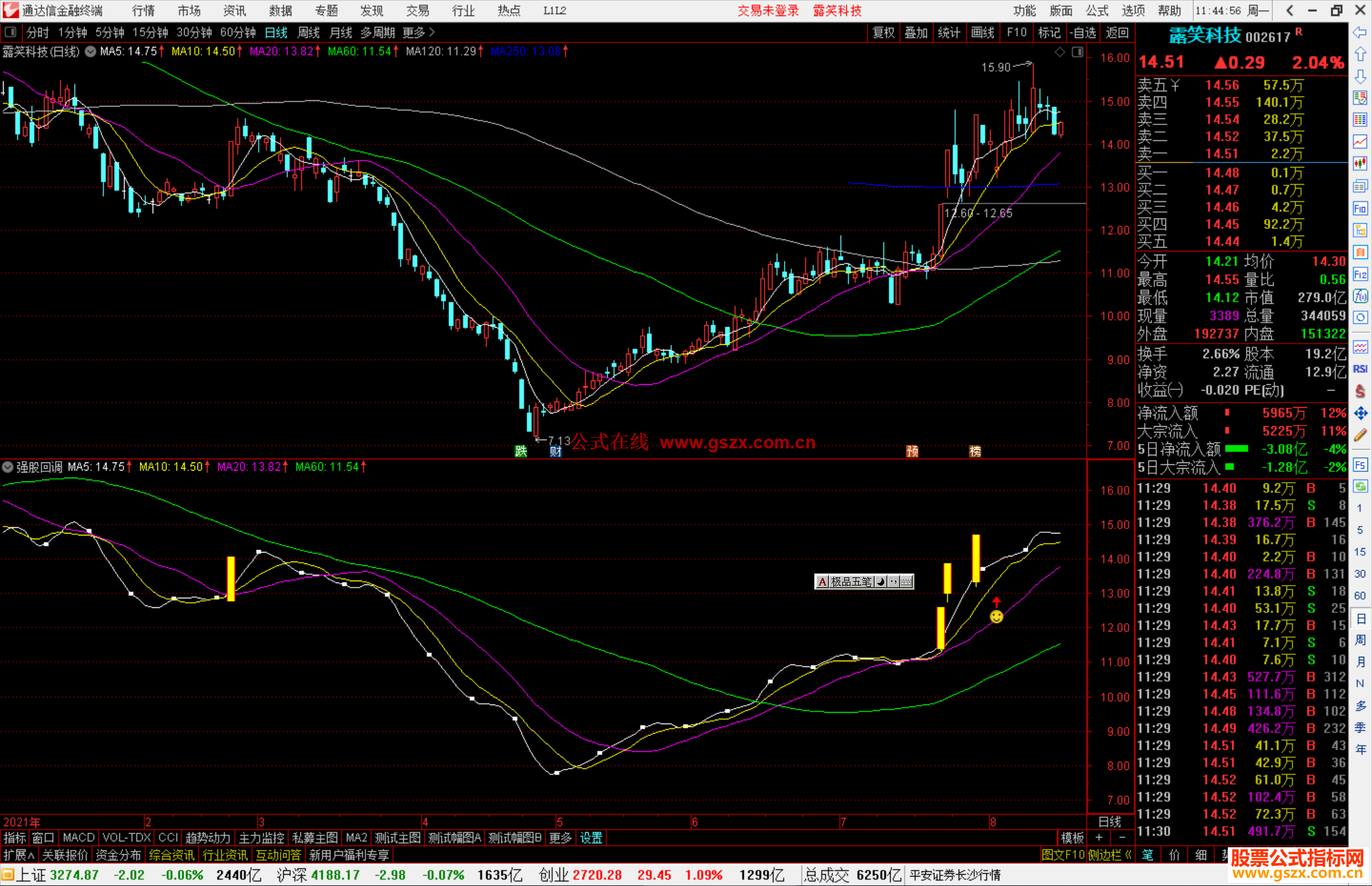Click the August yellow signal bar at 14.00

(x=976, y=558)
